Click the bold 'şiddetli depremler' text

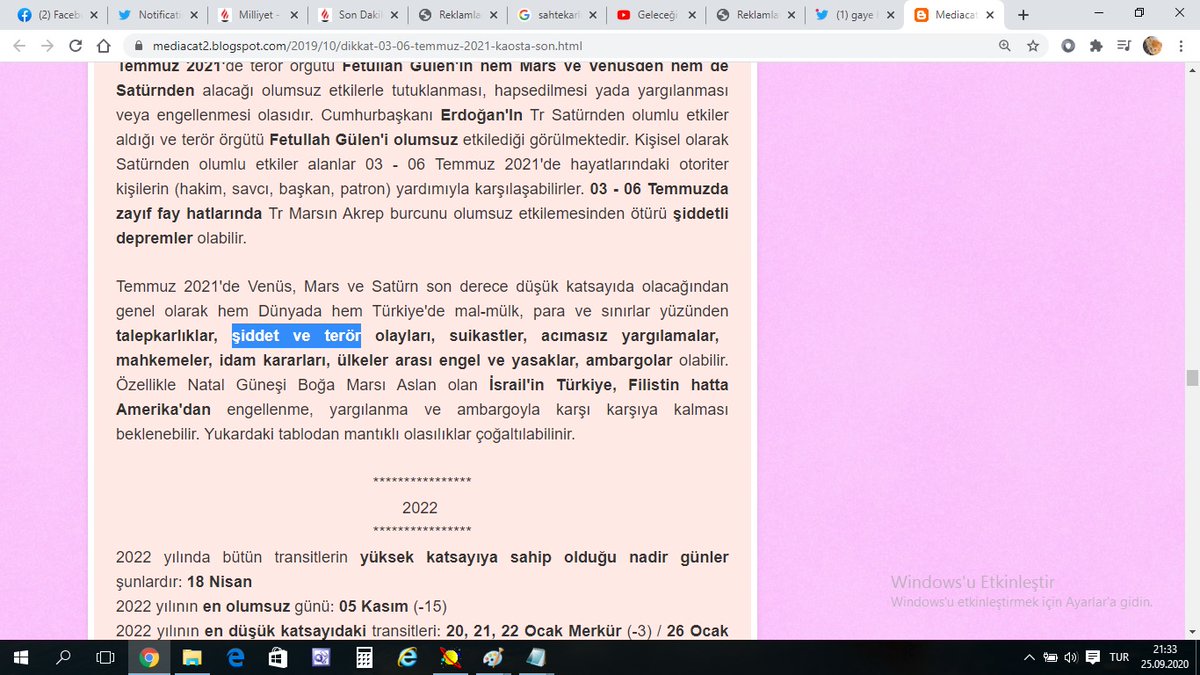point(423,226)
